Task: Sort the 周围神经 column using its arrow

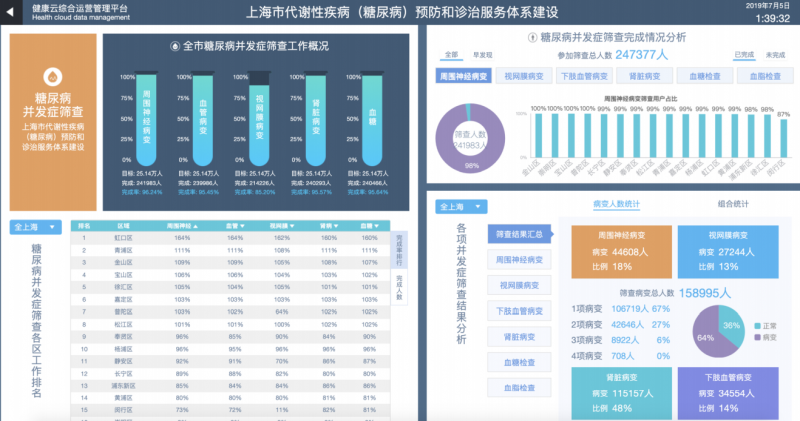Action: pos(194,227)
